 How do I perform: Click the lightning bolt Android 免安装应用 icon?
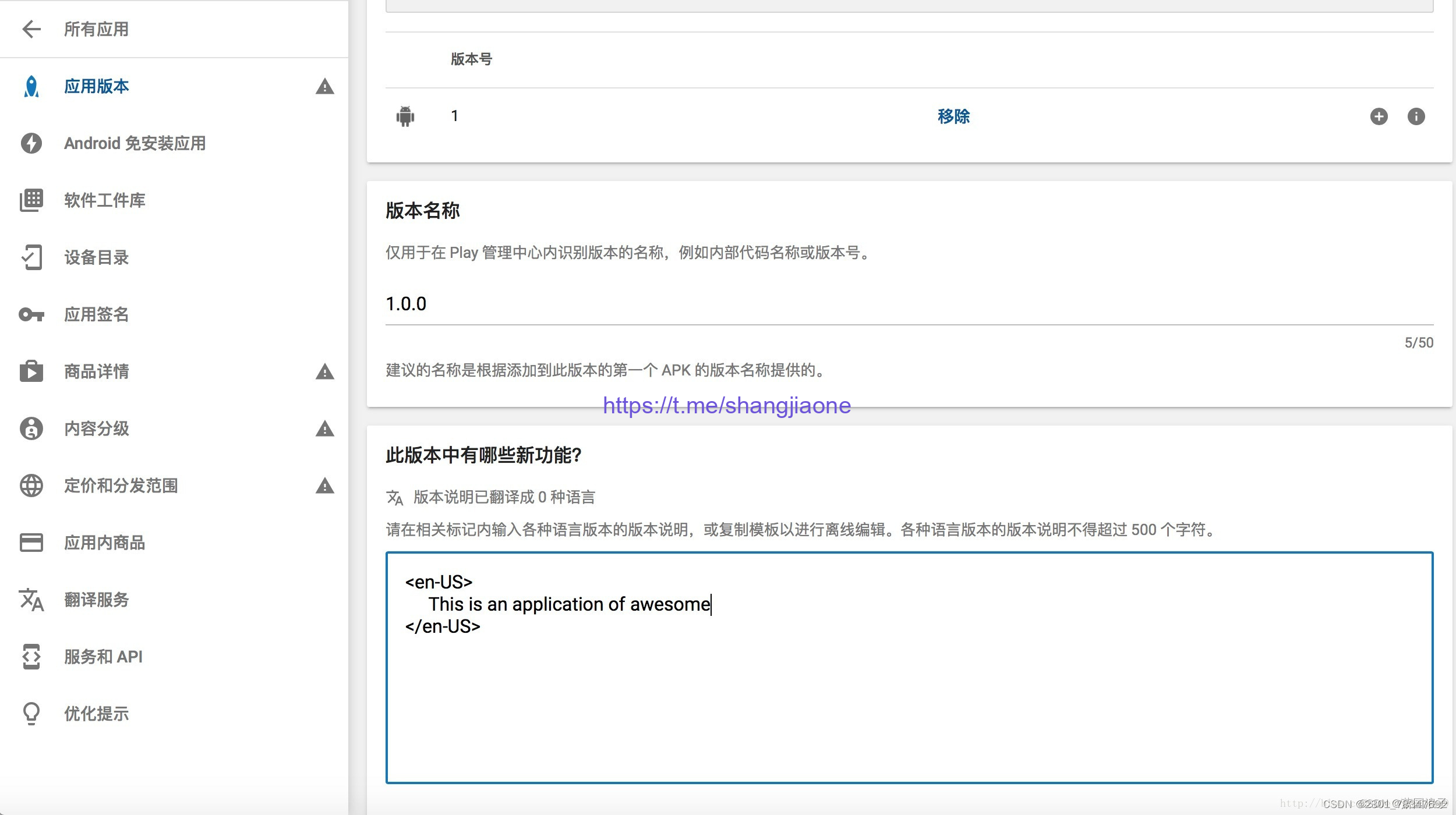(31, 143)
